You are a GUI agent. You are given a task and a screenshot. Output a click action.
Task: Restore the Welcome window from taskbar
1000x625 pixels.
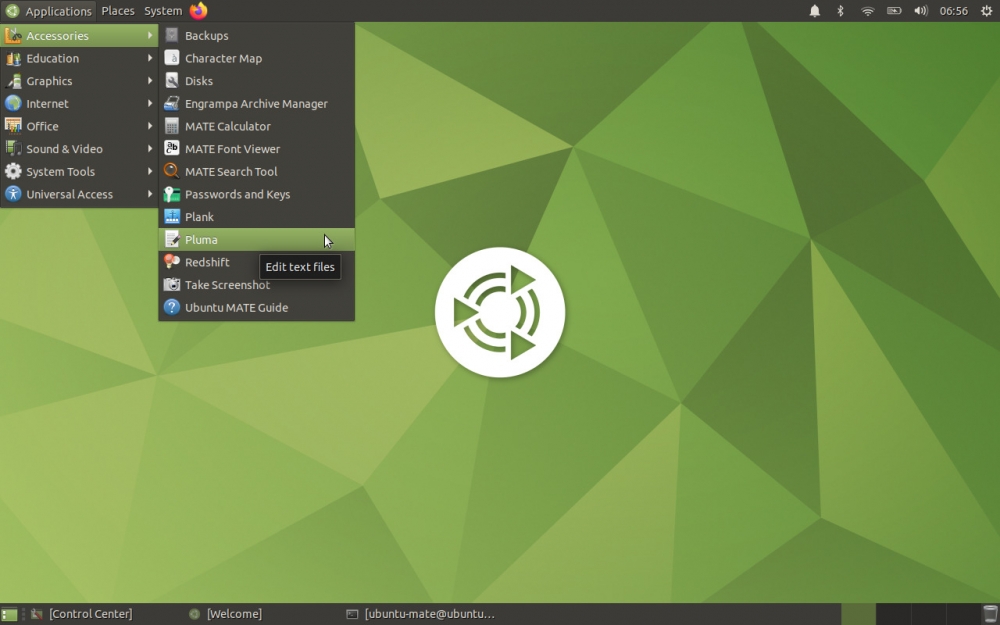(226, 614)
